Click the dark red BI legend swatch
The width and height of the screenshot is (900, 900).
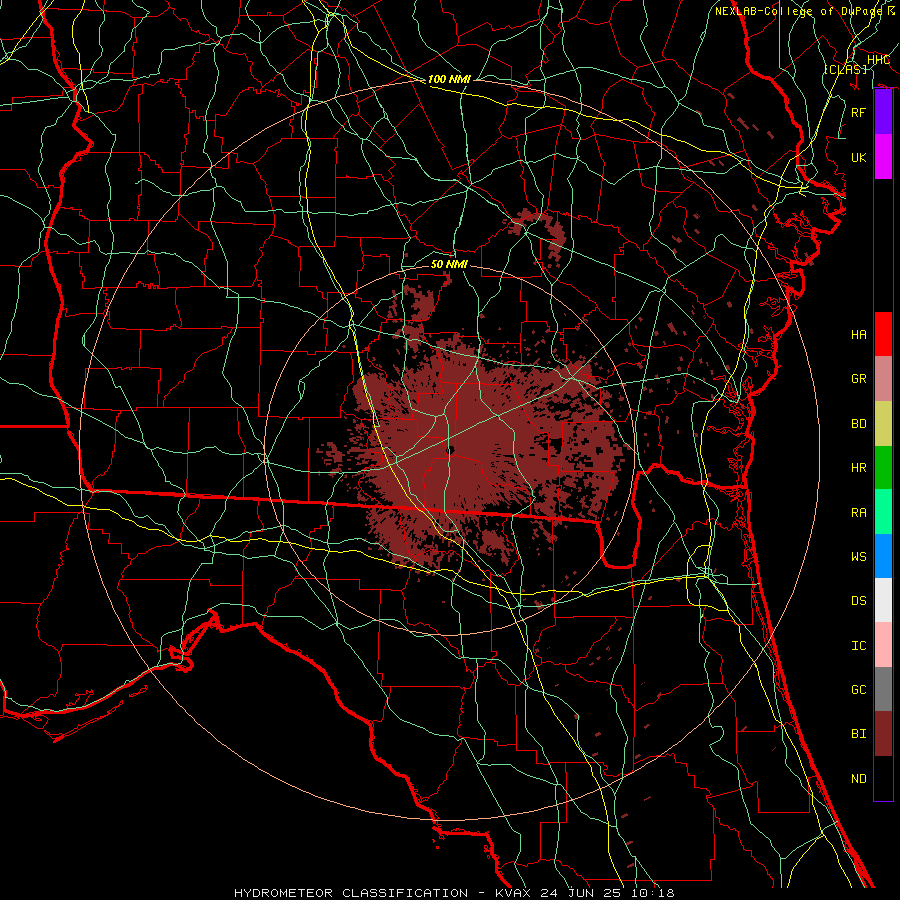click(x=883, y=734)
